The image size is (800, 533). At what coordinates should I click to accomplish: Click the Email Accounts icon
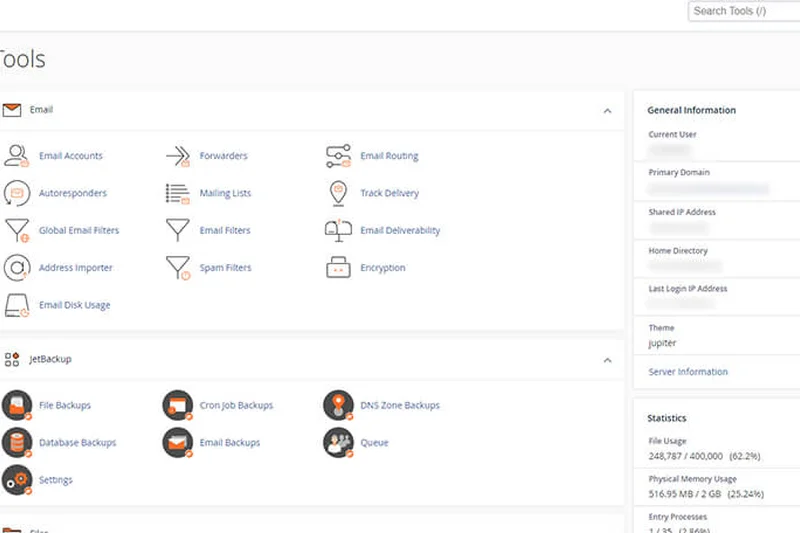(17, 156)
